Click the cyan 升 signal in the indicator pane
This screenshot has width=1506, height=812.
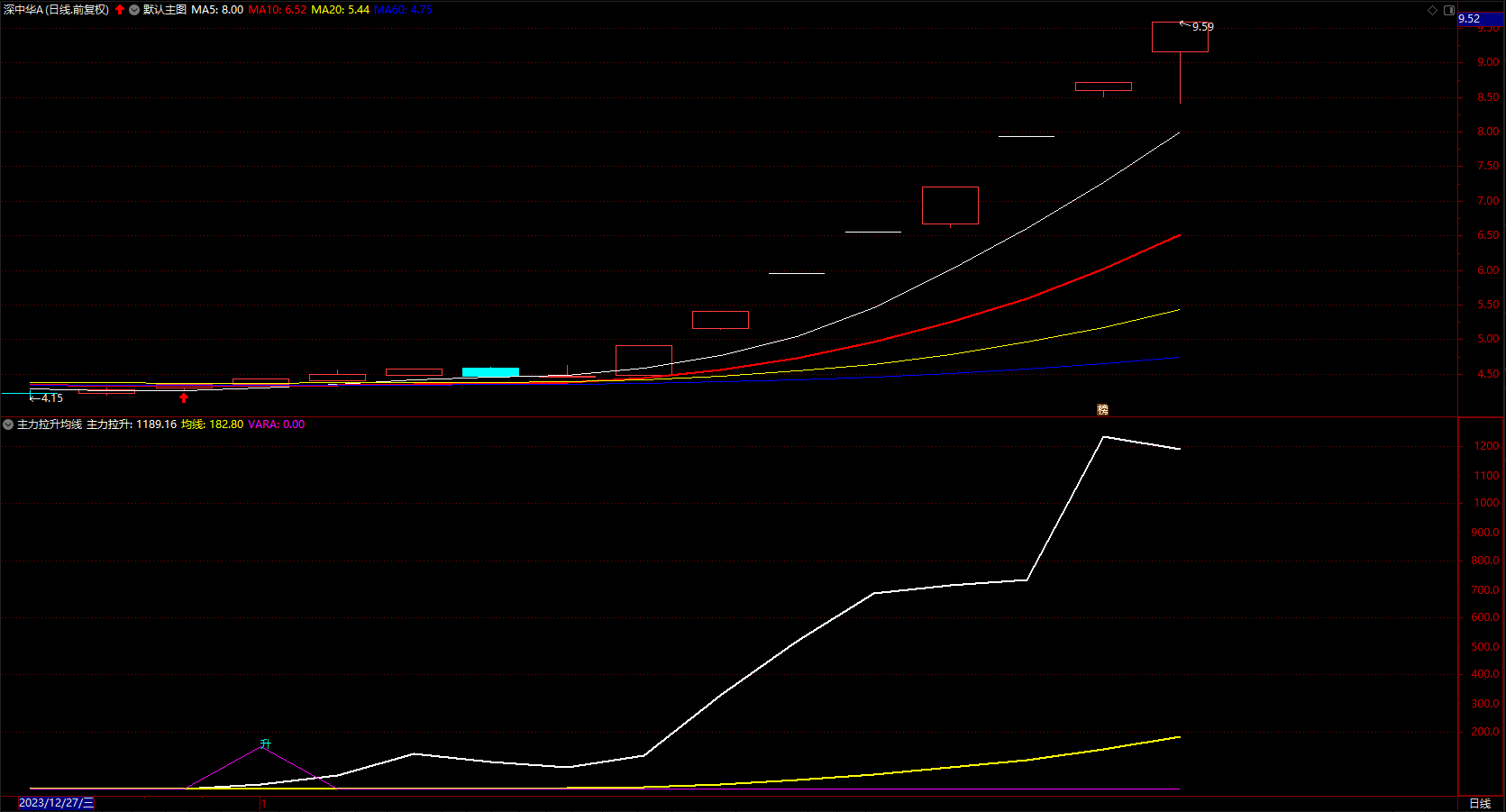click(x=265, y=744)
